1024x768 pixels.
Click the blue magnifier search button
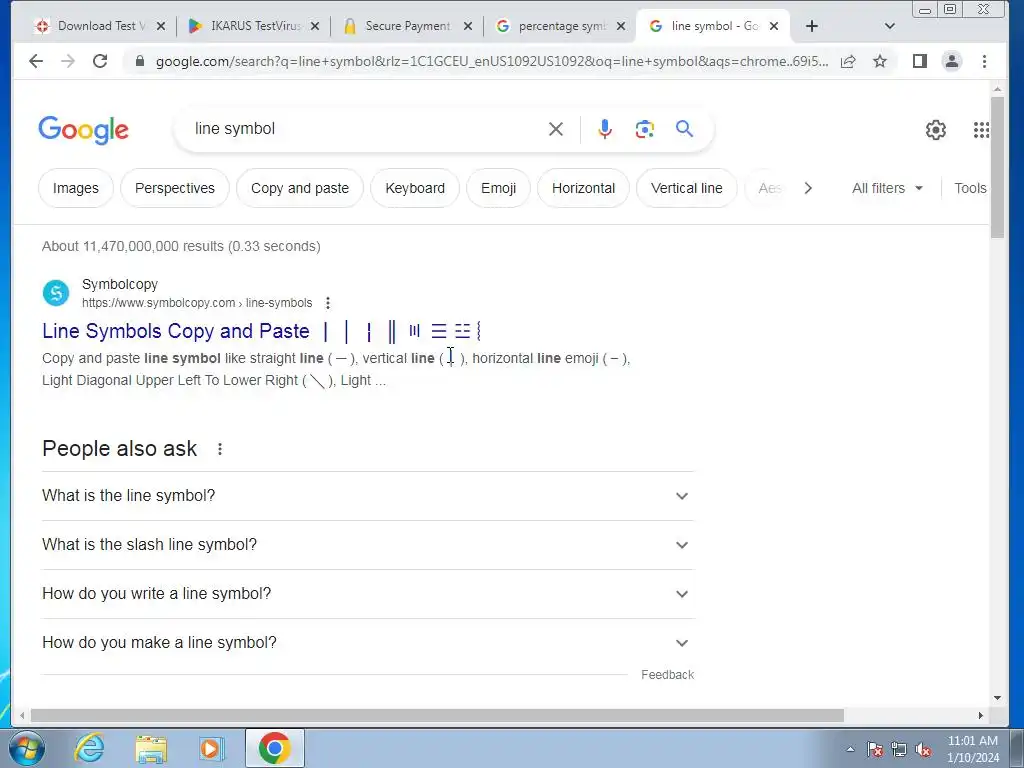684,129
